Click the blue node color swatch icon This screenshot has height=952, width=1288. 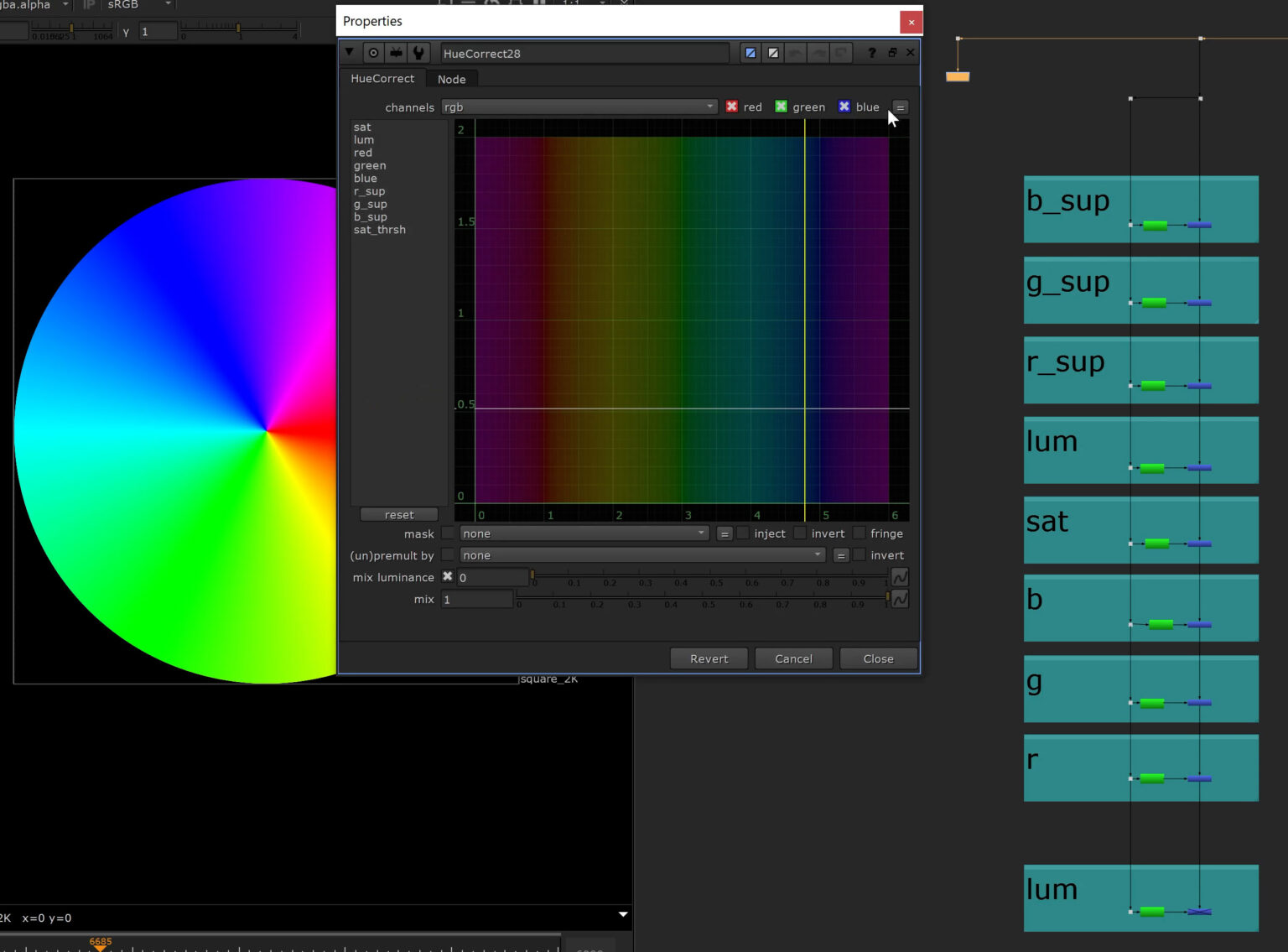click(x=750, y=53)
